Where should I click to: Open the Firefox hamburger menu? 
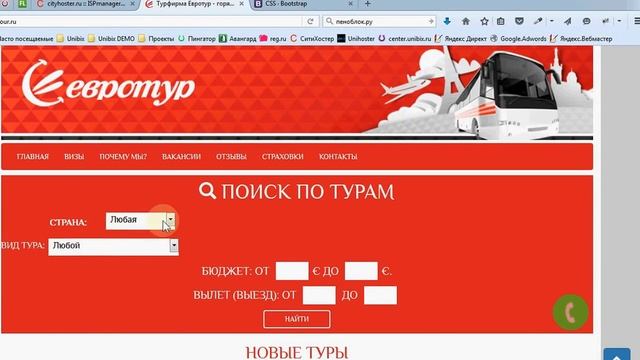click(x=636, y=21)
